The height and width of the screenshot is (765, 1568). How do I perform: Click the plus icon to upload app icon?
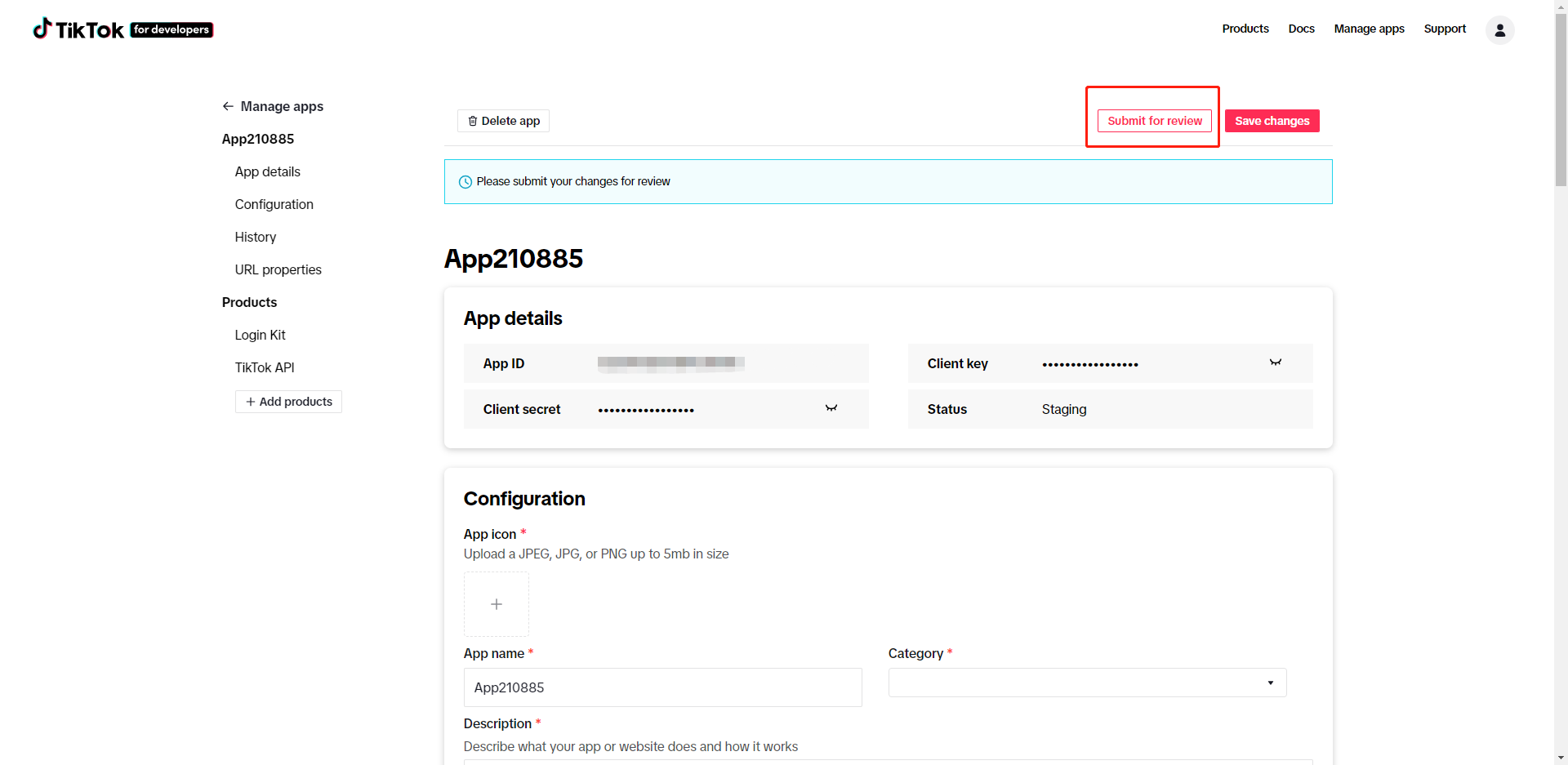click(x=497, y=604)
